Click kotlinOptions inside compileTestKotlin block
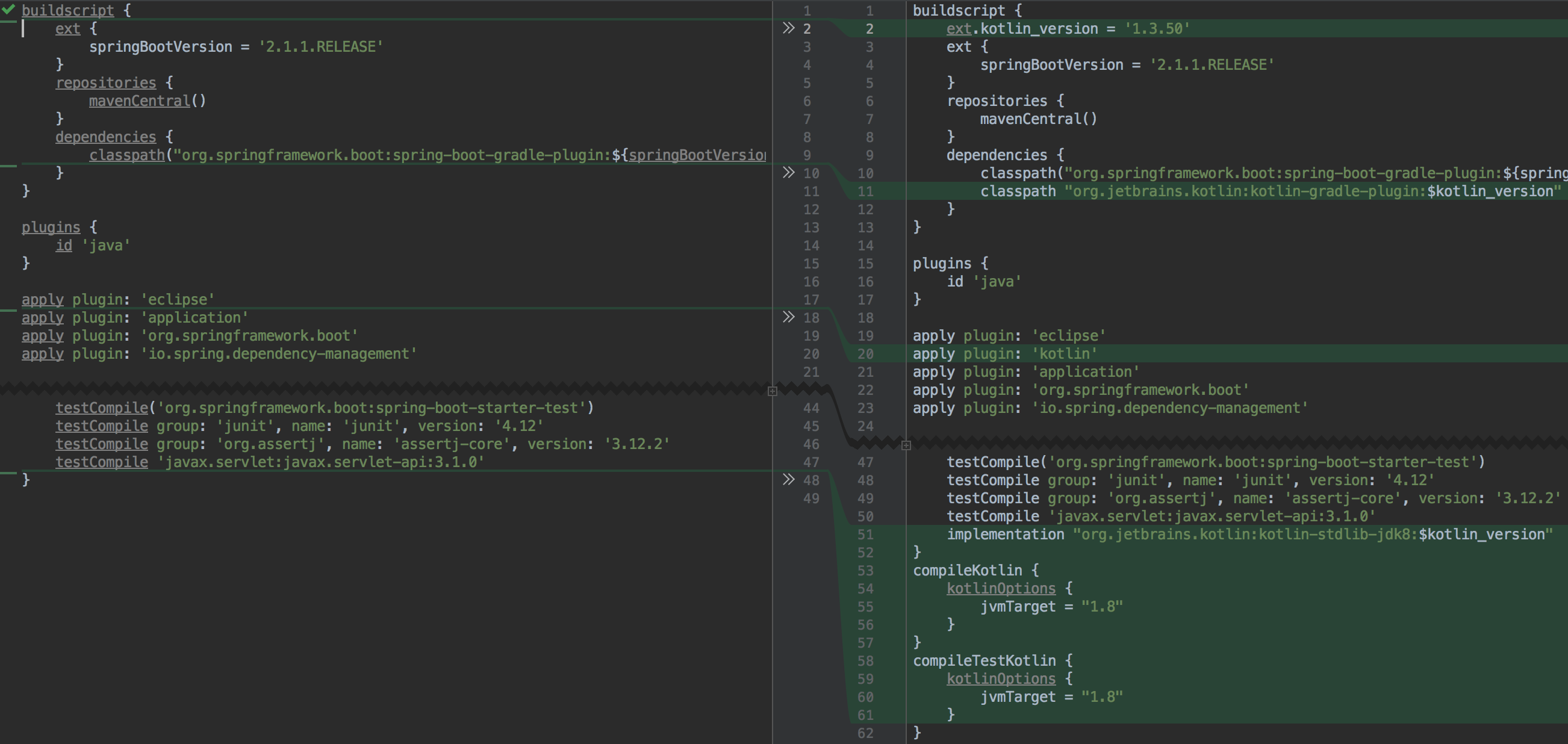This screenshot has width=1568, height=744. (1001, 678)
